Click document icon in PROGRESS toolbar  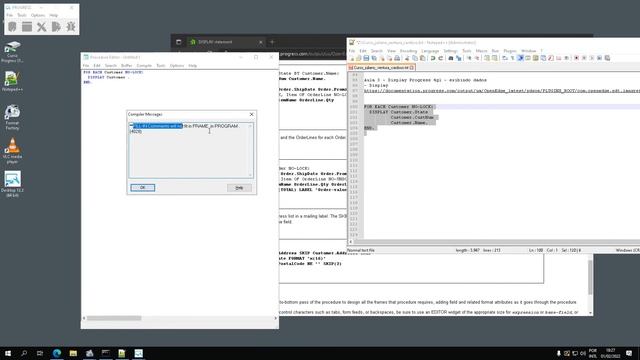[x=56, y=27]
